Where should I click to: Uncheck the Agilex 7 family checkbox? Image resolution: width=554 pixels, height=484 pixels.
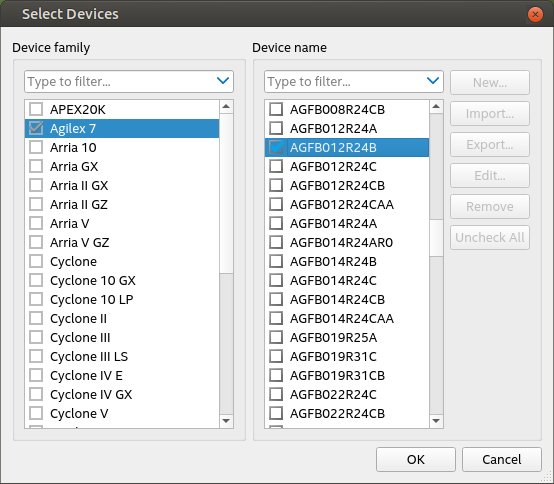(36, 128)
